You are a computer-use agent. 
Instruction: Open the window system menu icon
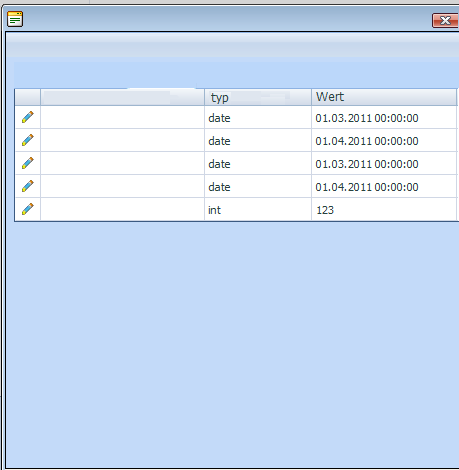(x=15, y=19)
